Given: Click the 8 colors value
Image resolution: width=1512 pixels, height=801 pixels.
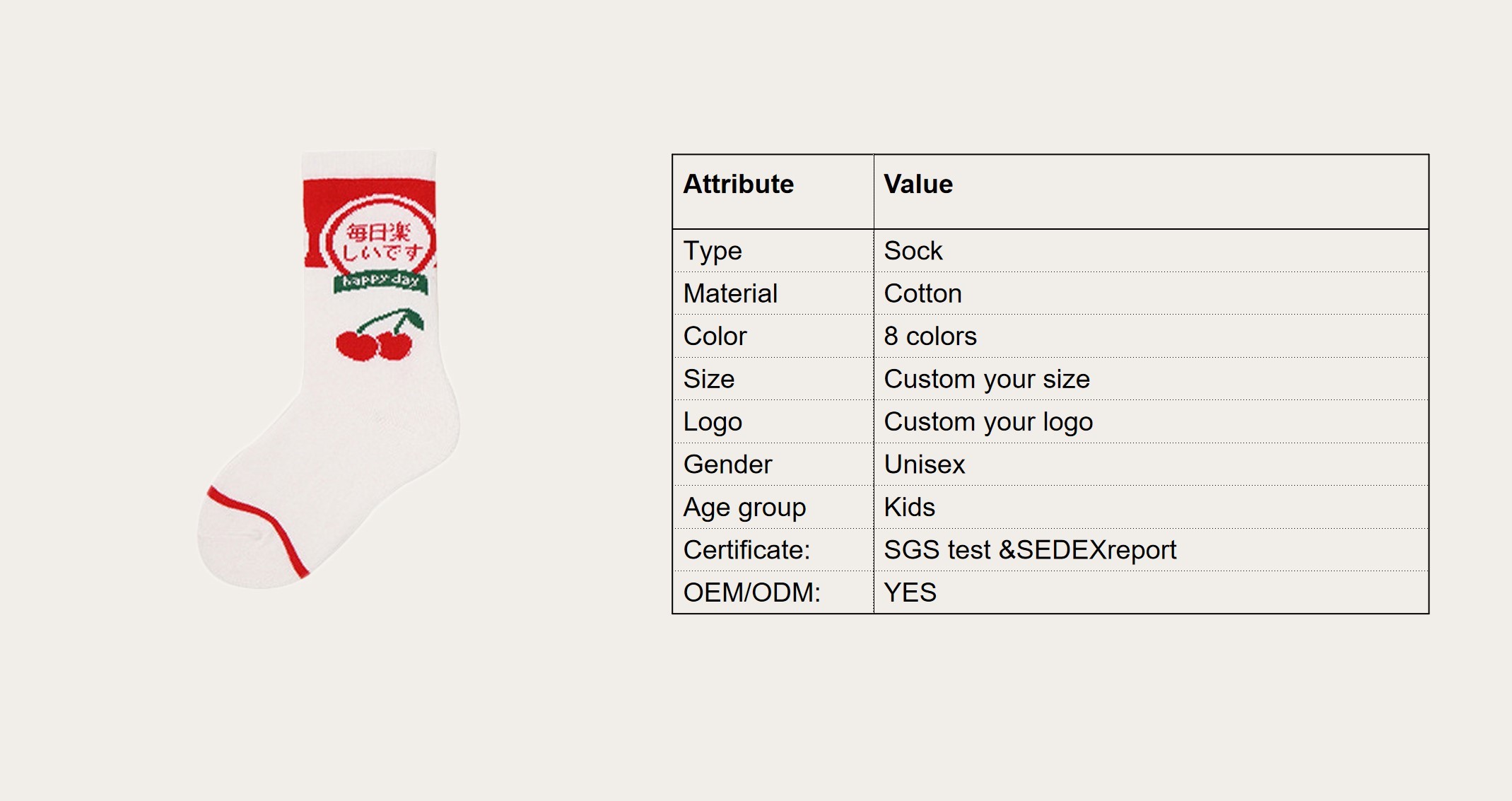Looking at the screenshot, I should coord(930,337).
